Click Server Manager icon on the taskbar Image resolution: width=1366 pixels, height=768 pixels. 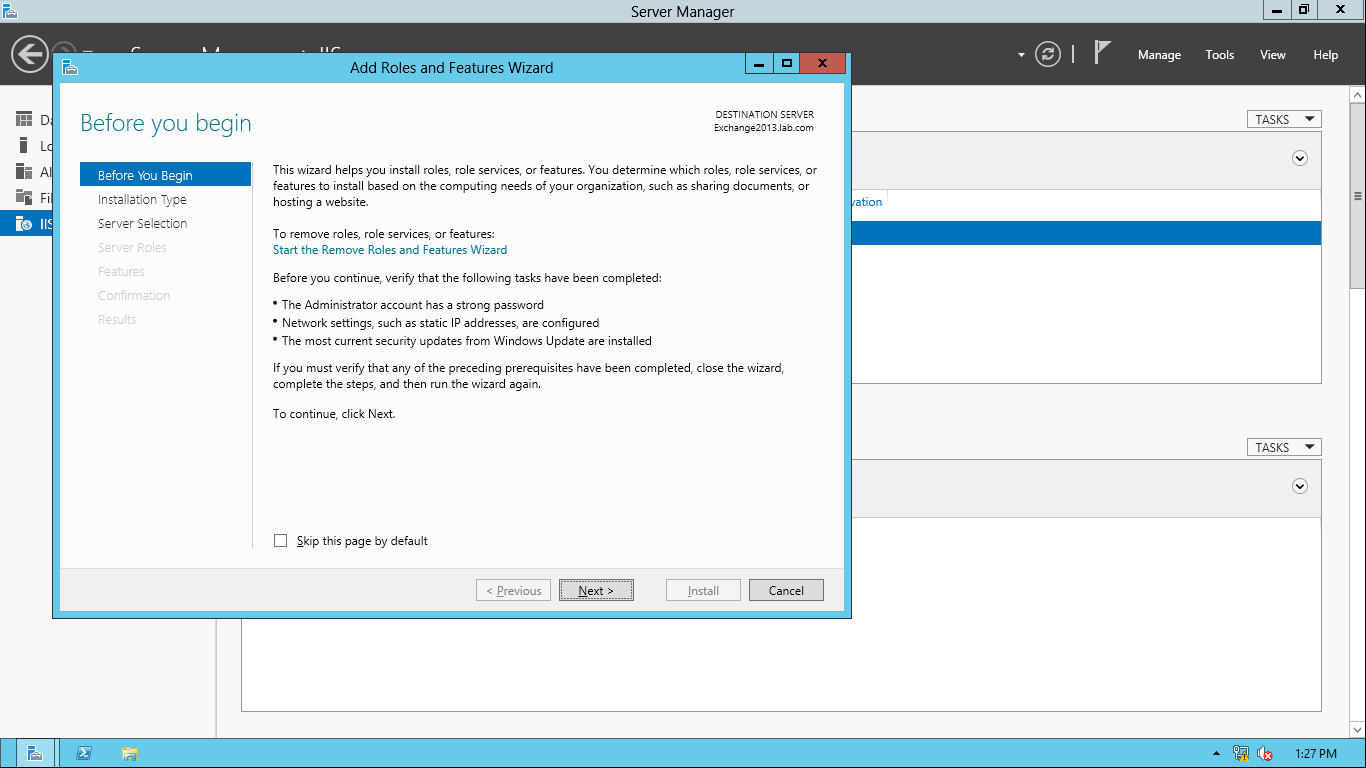[x=35, y=753]
